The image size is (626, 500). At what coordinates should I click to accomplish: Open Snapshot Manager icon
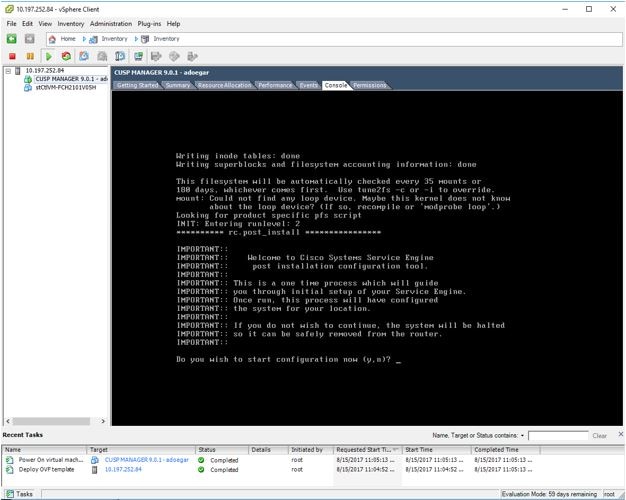120,56
